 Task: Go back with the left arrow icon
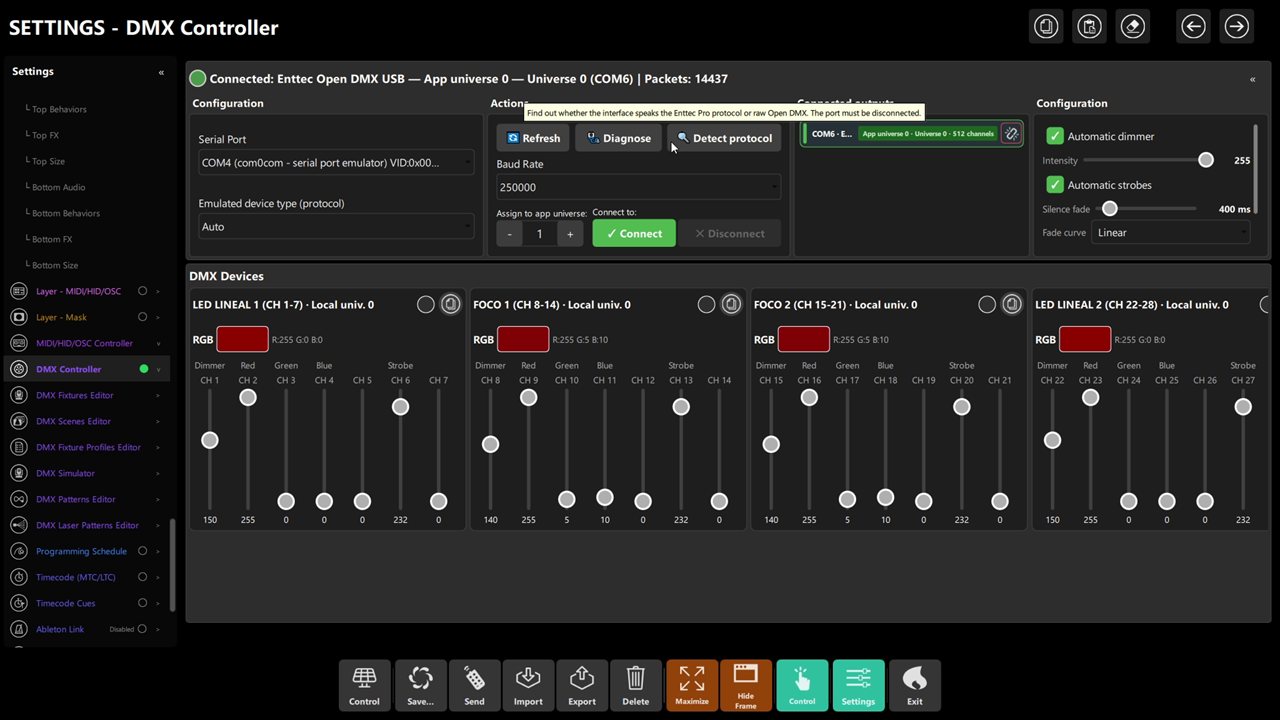1193,27
